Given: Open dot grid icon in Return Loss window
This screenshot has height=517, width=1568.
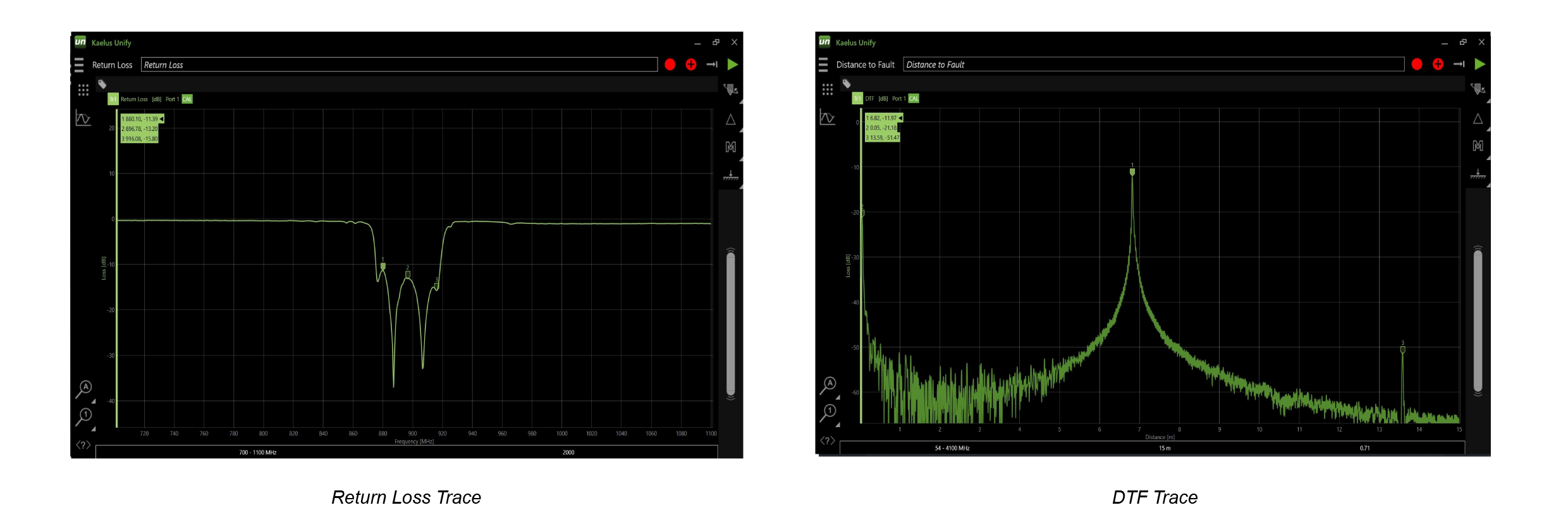Looking at the screenshot, I should pos(83,90).
